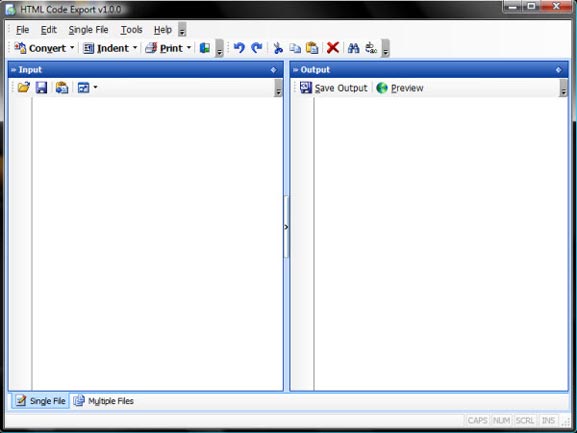Open the Single File menu
Image resolution: width=577 pixels, height=433 pixels.
[x=88, y=30]
